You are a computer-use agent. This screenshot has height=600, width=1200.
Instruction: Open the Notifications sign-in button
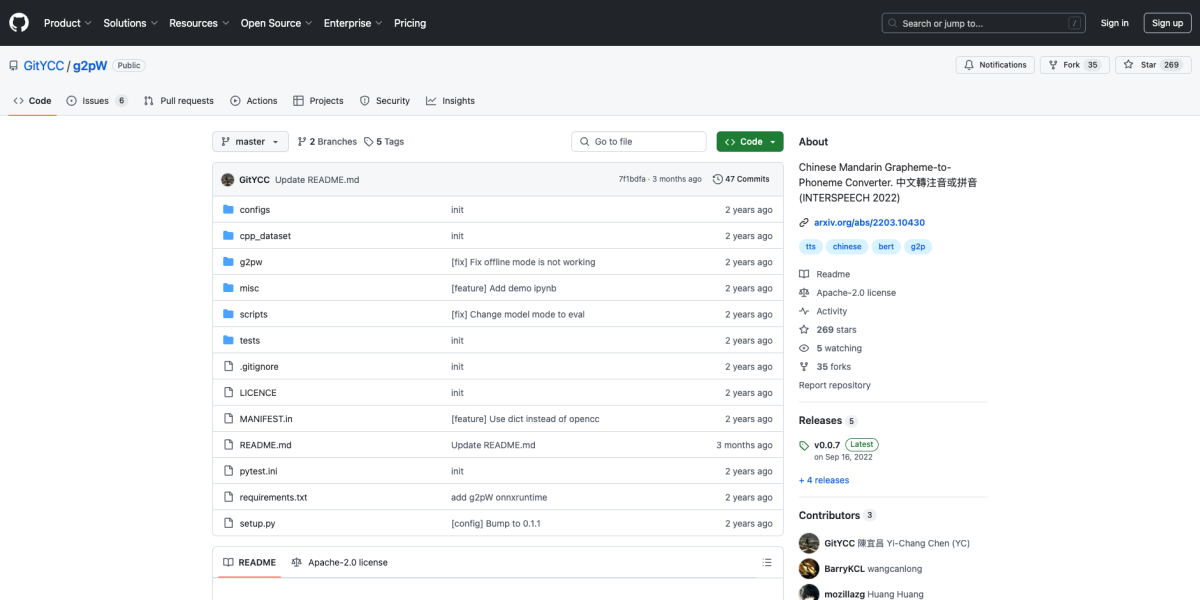click(994, 65)
